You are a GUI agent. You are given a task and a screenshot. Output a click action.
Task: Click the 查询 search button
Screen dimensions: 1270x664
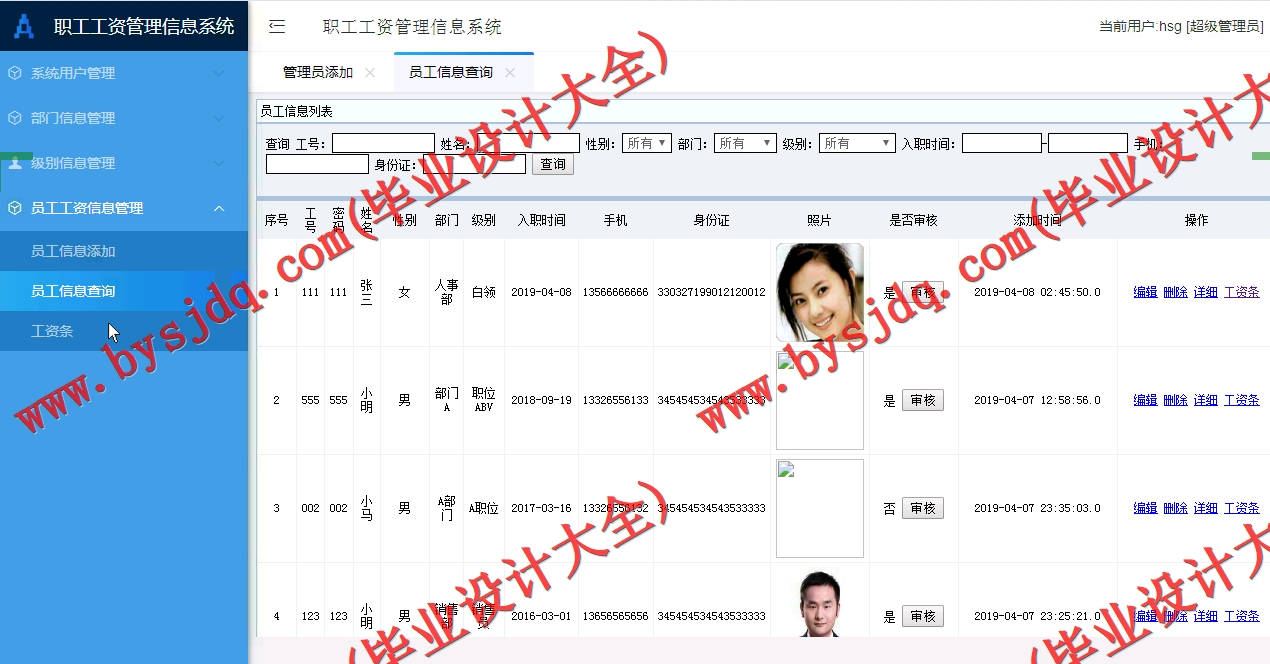pyautogui.click(x=552, y=164)
